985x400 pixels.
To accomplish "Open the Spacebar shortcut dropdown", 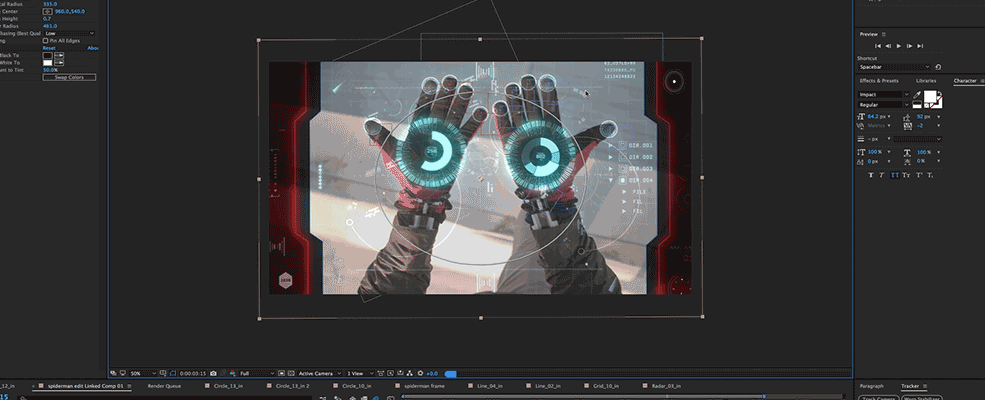I will [895, 67].
